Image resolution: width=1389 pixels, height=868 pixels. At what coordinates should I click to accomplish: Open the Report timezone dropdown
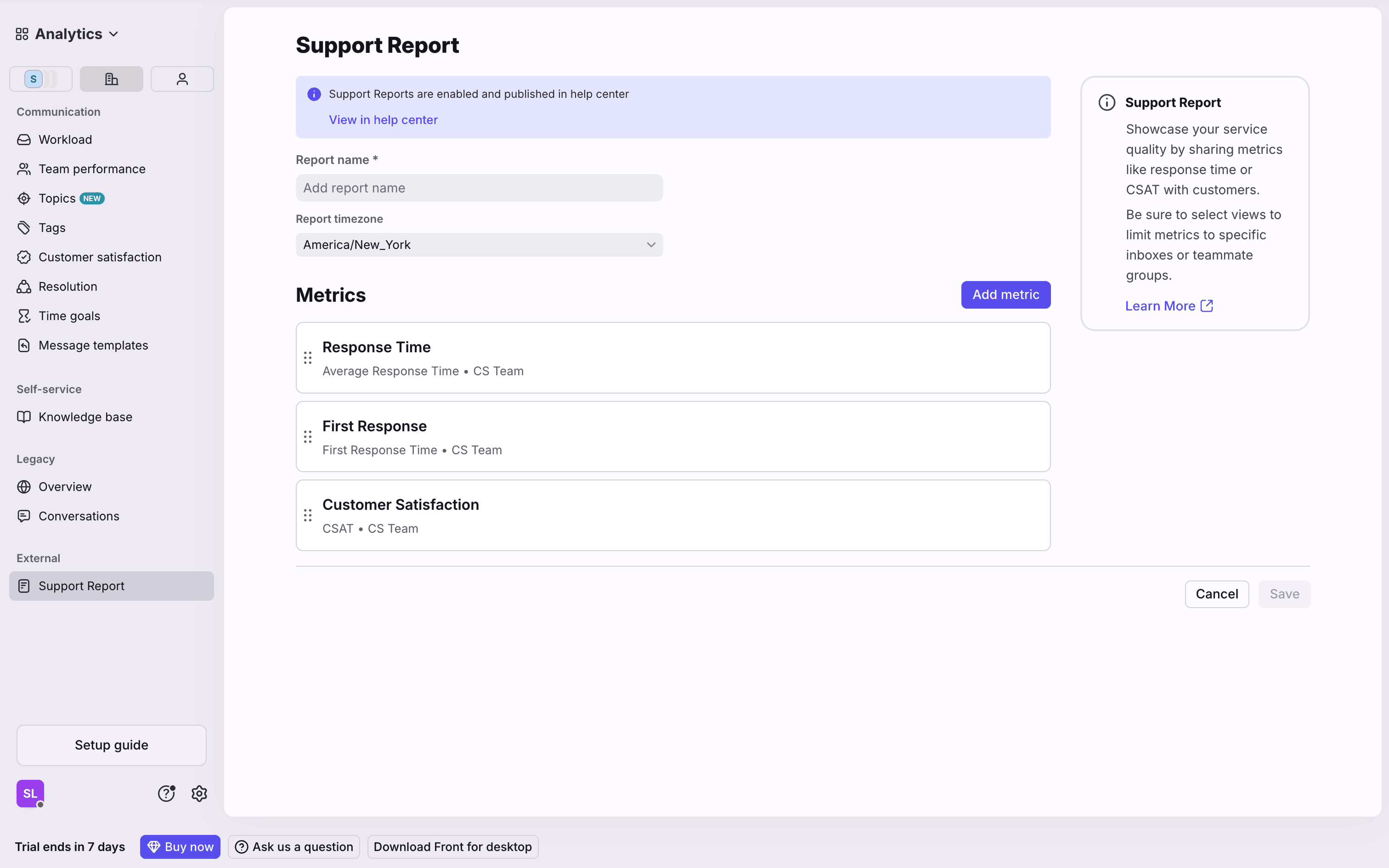coord(479,244)
